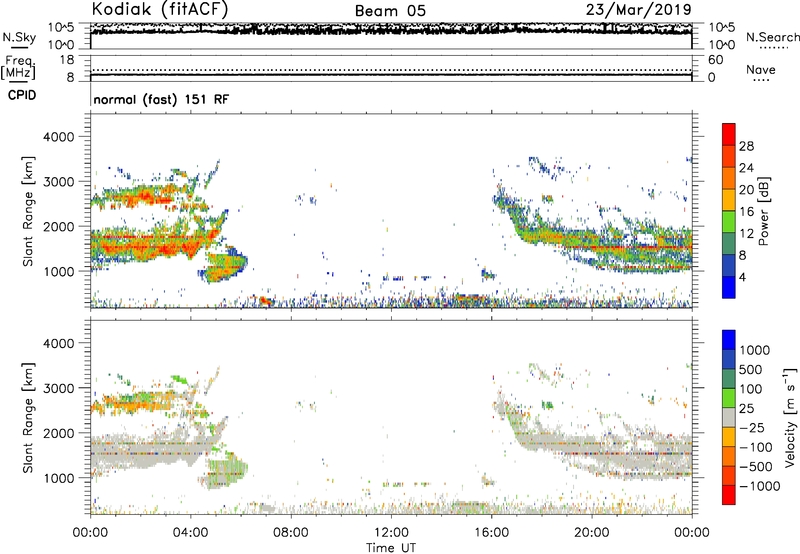
Task: Click time axis label "08:00"
Action: [290, 533]
